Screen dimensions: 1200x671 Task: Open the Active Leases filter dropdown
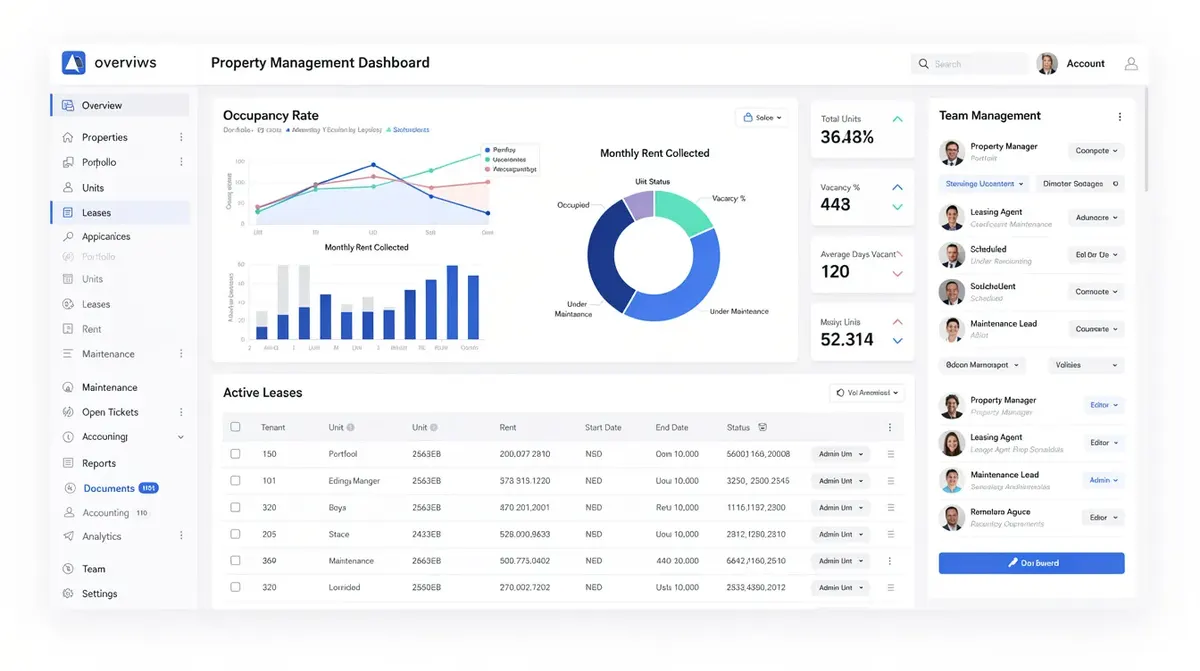[x=867, y=393]
